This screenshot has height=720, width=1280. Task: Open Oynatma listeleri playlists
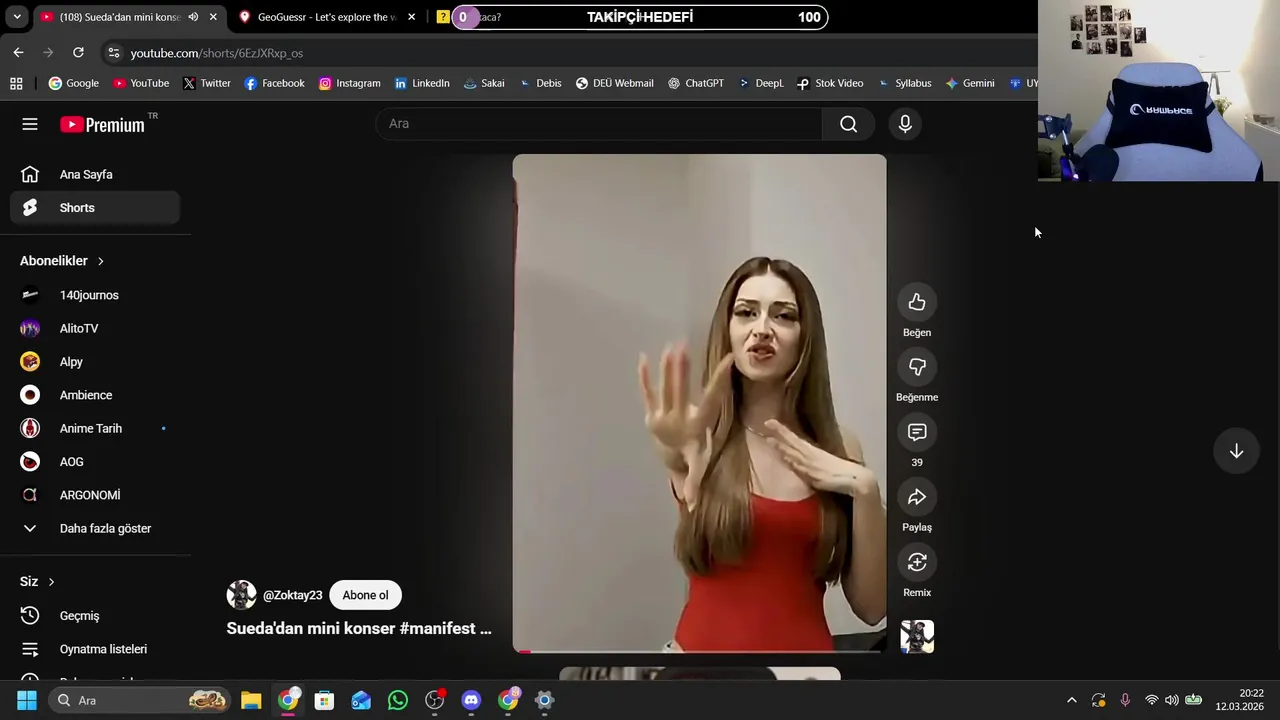[95, 649]
